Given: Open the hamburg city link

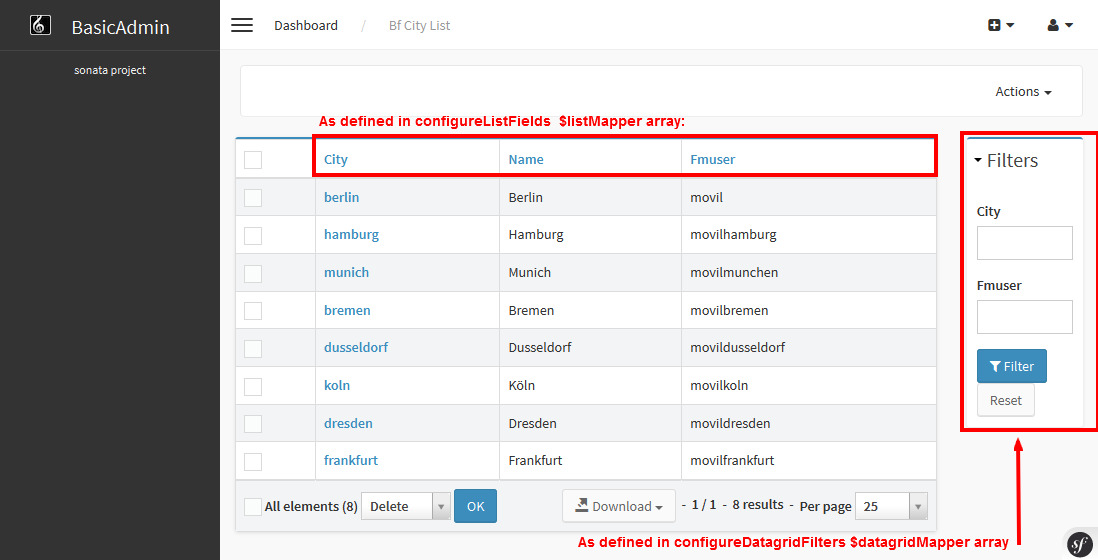Looking at the screenshot, I should point(351,235).
